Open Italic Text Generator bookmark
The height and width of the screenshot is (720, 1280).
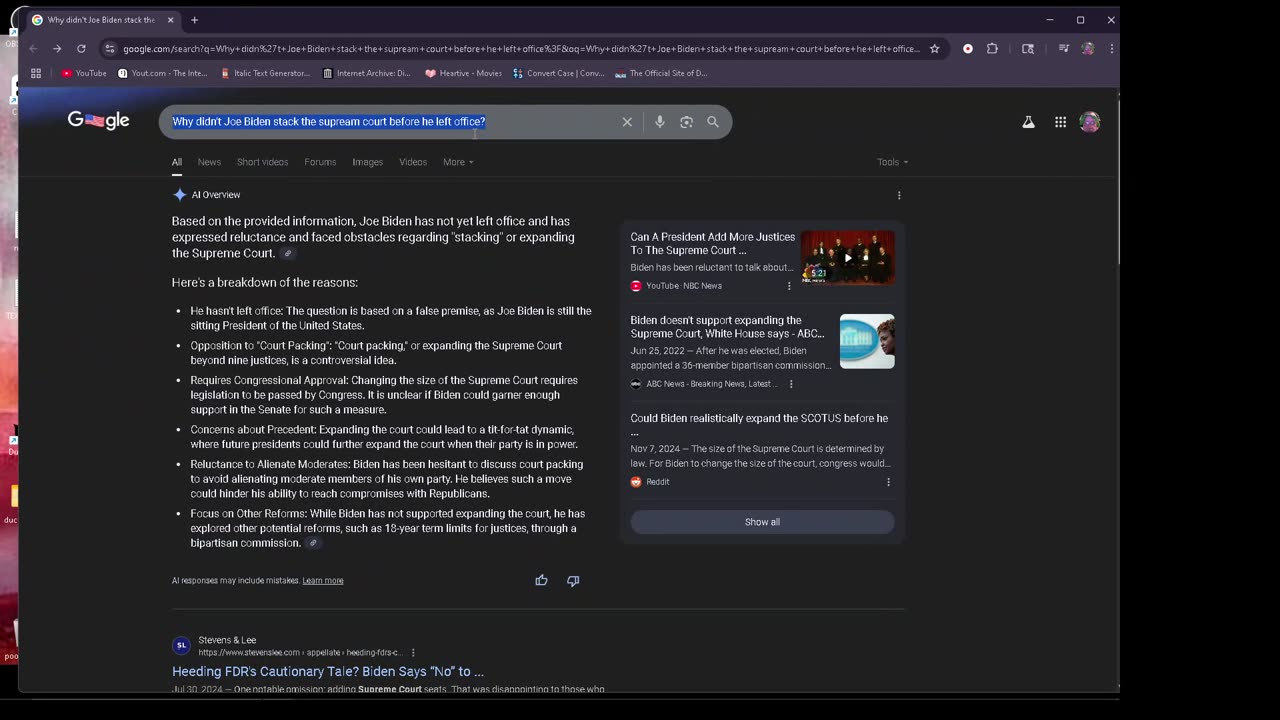(x=265, y=73)
